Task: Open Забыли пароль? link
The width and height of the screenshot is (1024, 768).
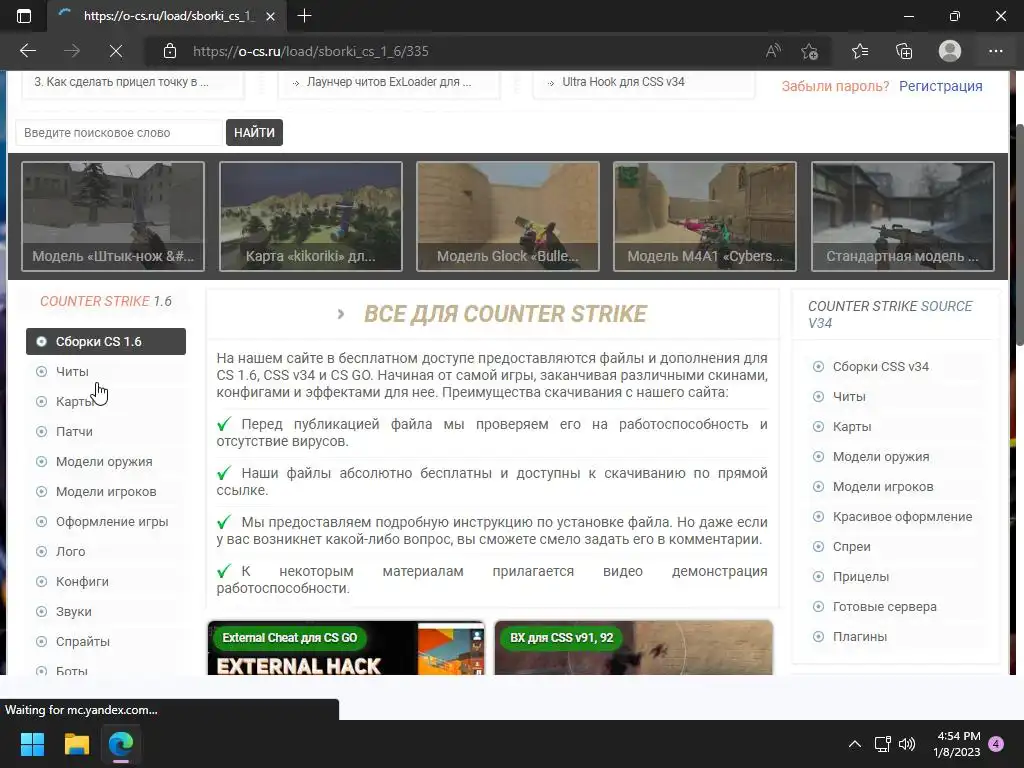Action: coord(835,86)
